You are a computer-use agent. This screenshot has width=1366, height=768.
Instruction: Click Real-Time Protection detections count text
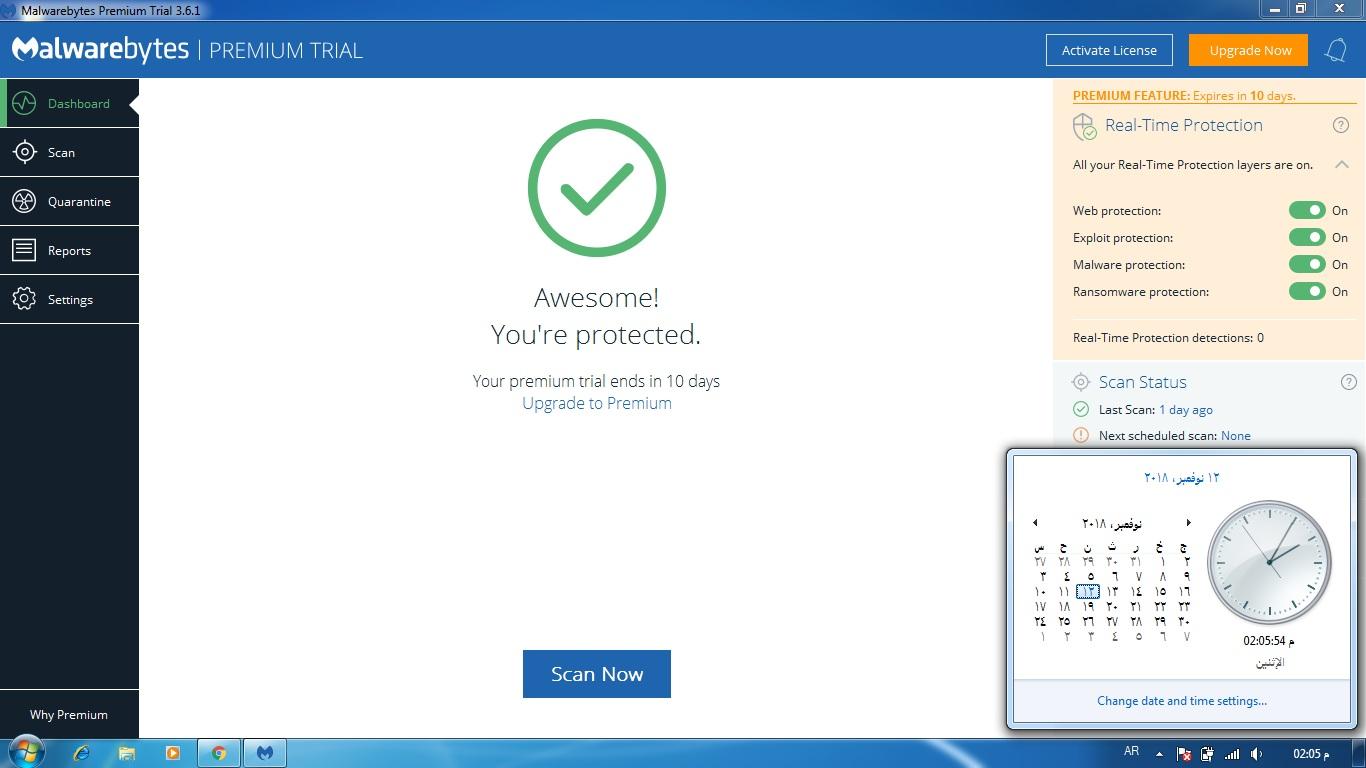(1168, 337)
